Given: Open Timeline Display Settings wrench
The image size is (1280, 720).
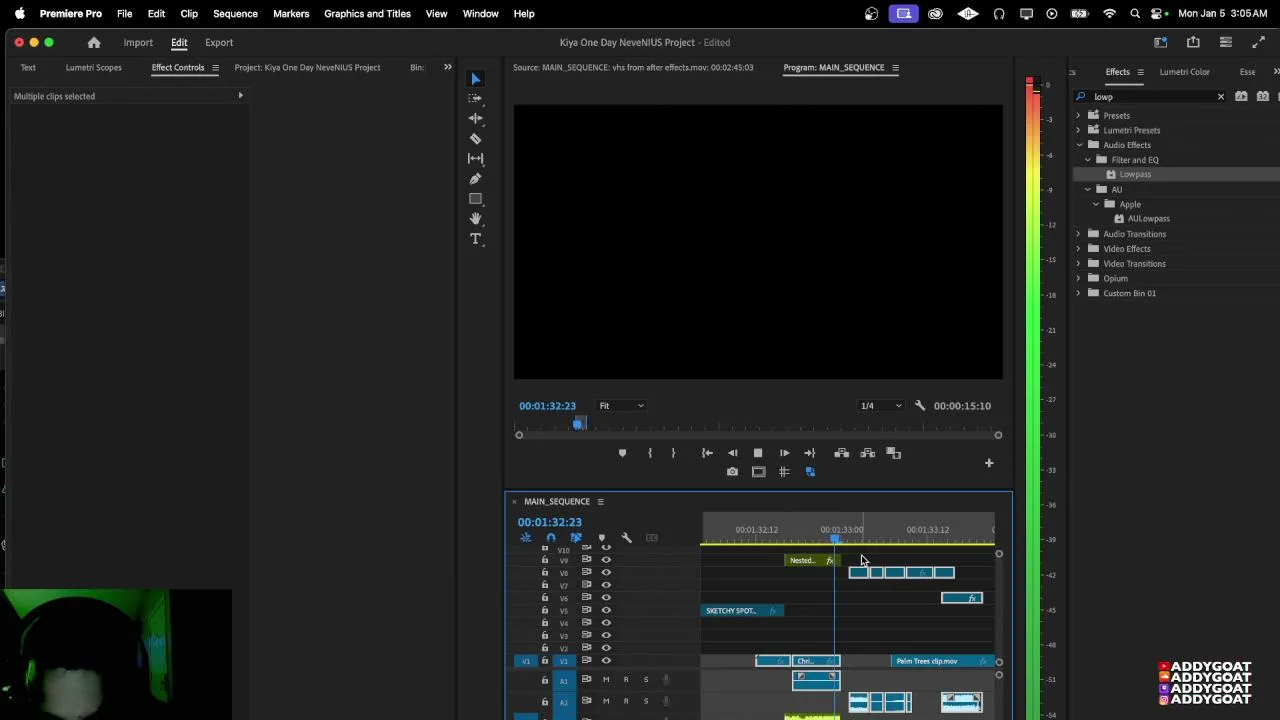Looking at the screenshot, I should pyautogui.click(x=627, y=538).
